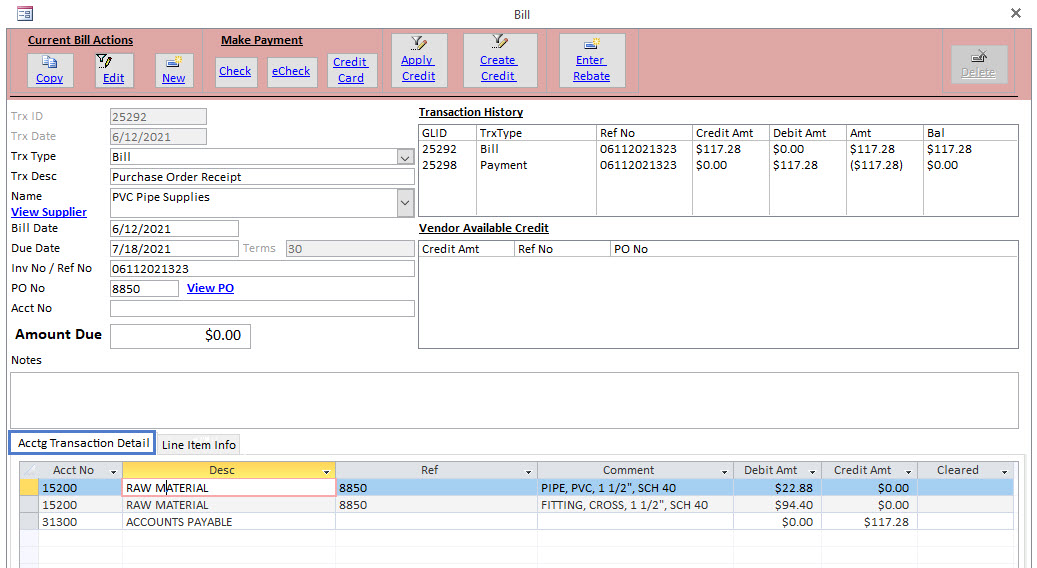Open Debit Amt column filter arrow
This screenshot has width=1037, height=568.
[x=812, y=471]
